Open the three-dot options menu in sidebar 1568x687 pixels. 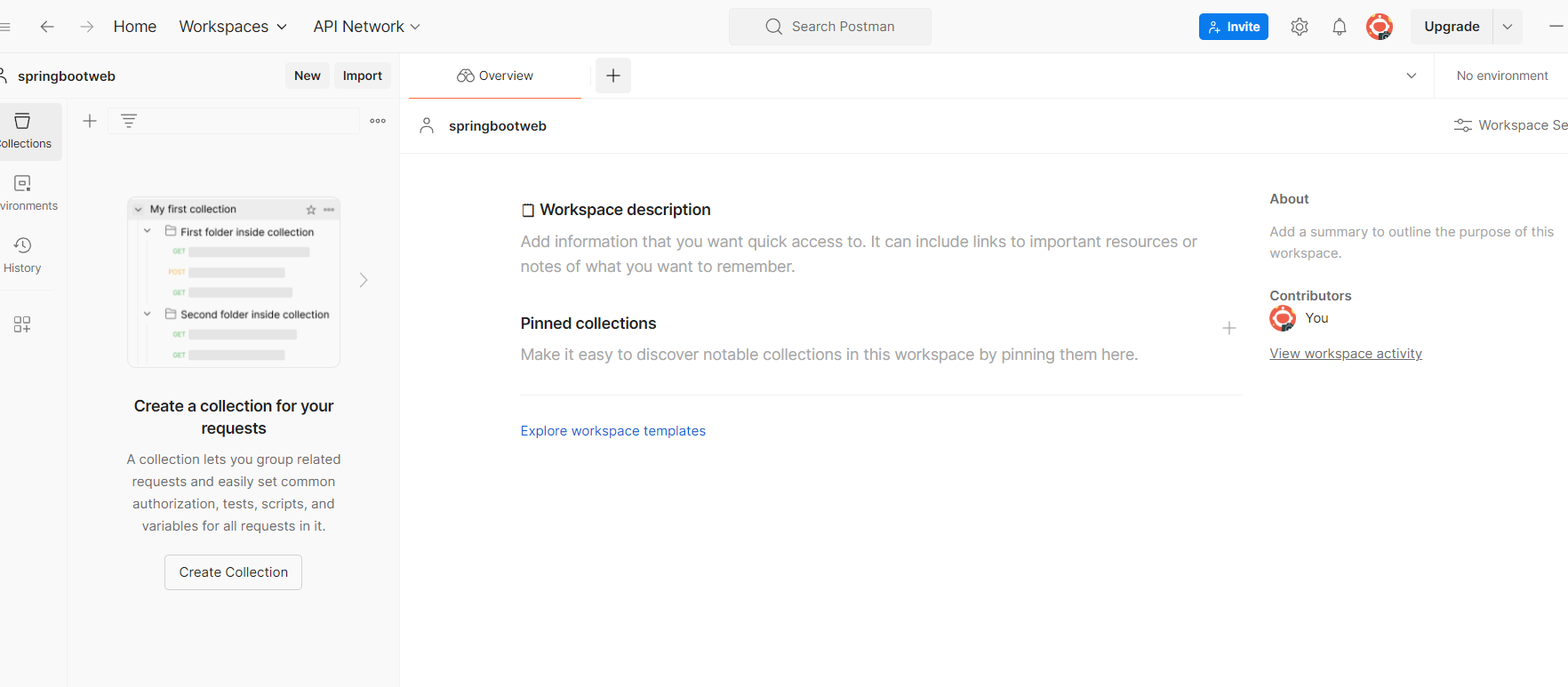378,121
